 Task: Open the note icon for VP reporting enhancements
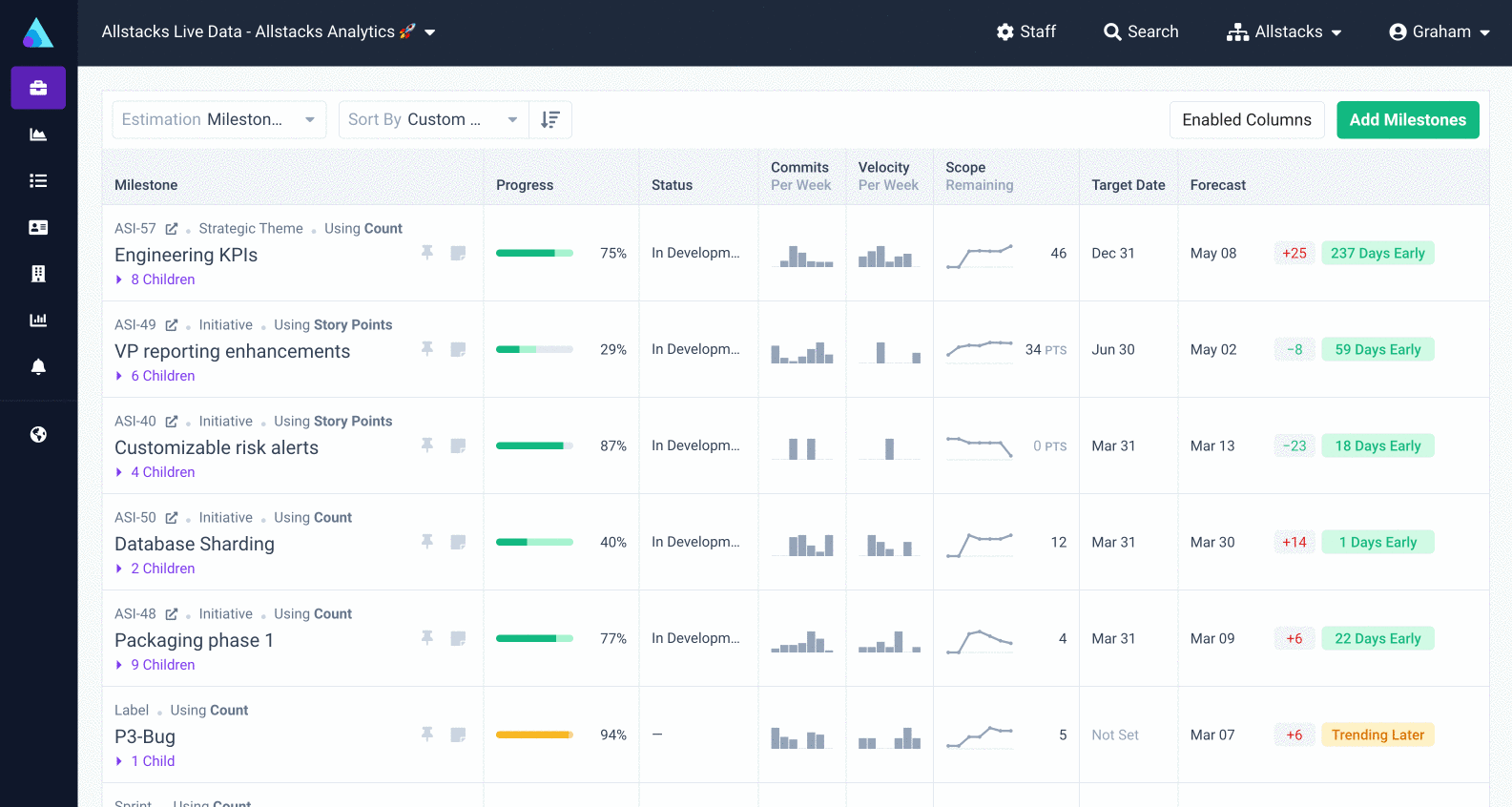(458, 349)
